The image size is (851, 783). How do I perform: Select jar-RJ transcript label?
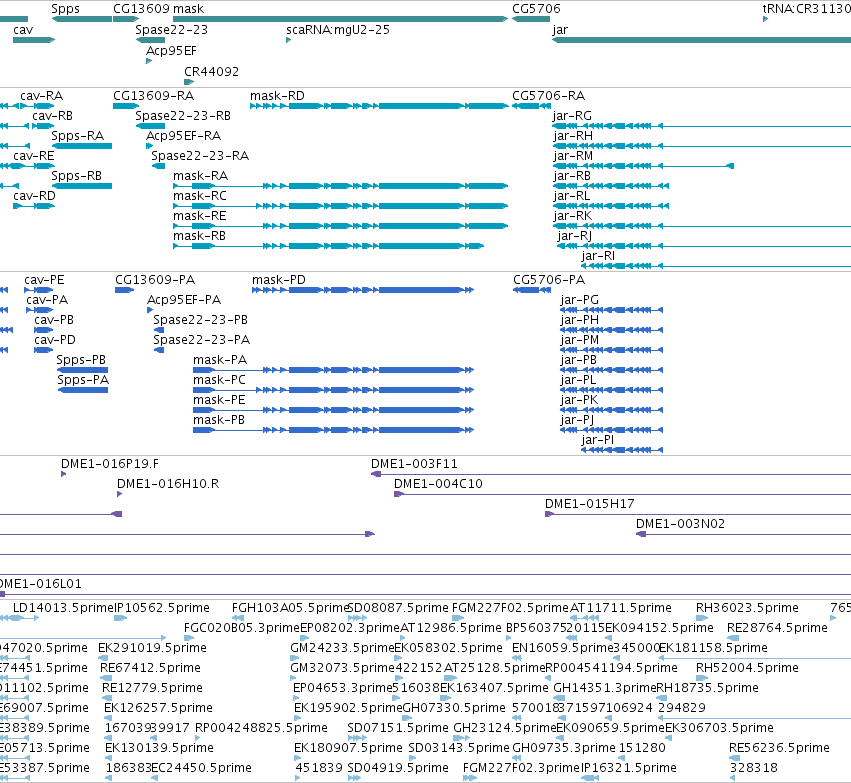(575, 236)
